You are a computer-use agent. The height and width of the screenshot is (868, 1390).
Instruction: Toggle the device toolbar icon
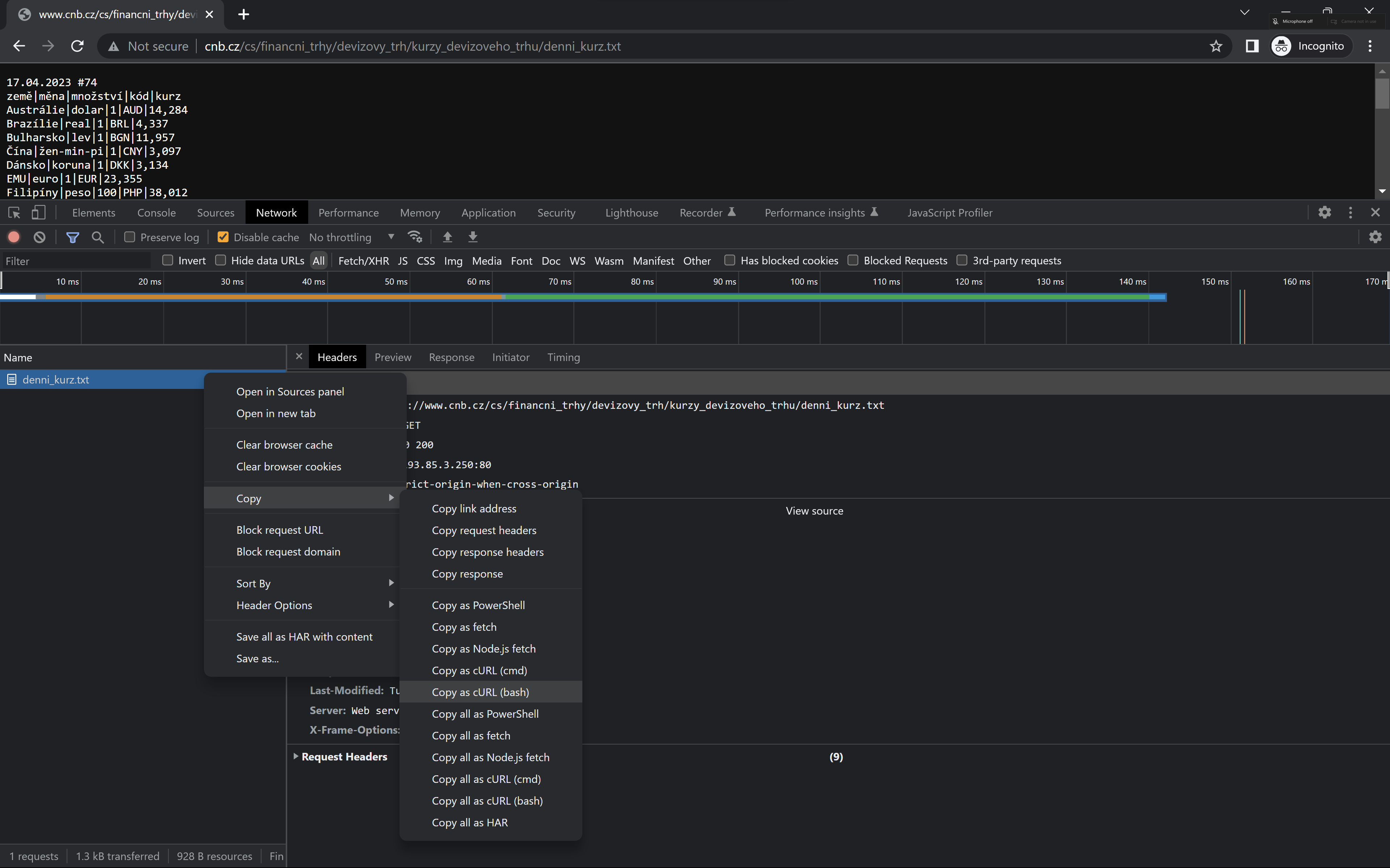[x=38, y=213]
